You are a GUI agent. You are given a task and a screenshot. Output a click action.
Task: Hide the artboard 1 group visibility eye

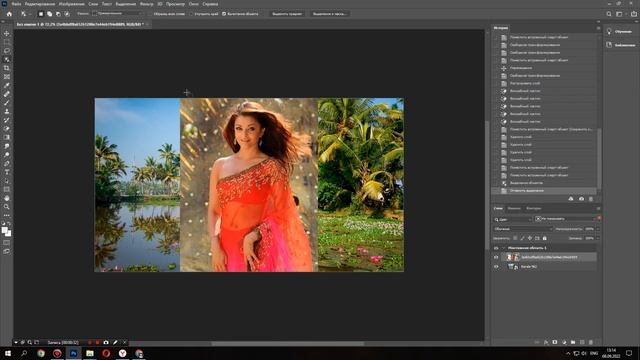click(496, 248)
